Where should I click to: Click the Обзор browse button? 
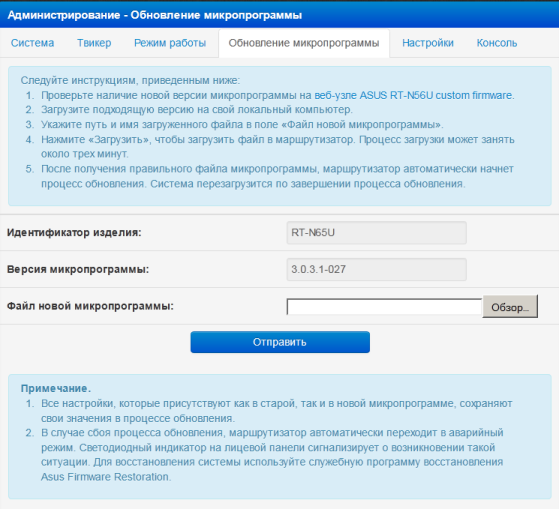510,307
